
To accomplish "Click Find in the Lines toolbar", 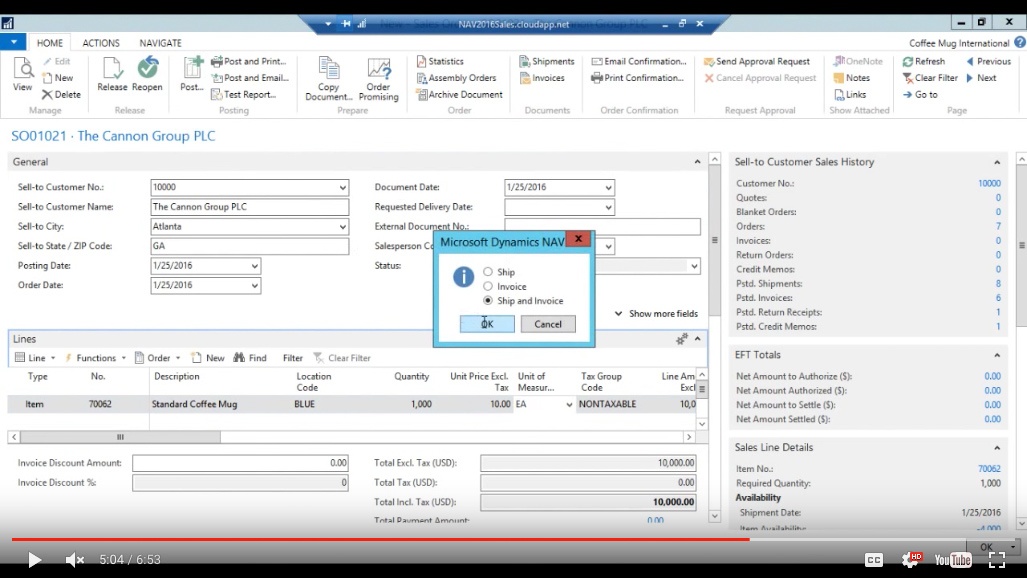I will tap(250, 358).
